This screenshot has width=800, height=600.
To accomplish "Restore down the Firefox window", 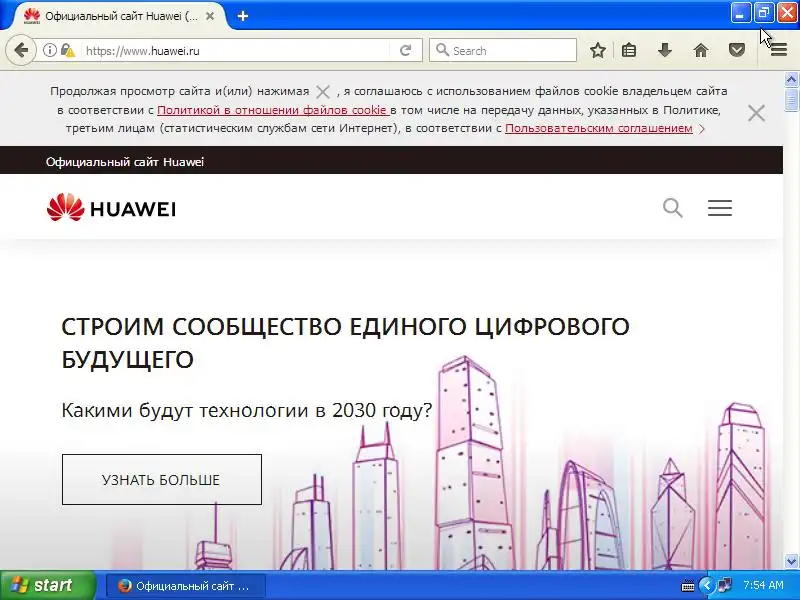I will [764, 13].
